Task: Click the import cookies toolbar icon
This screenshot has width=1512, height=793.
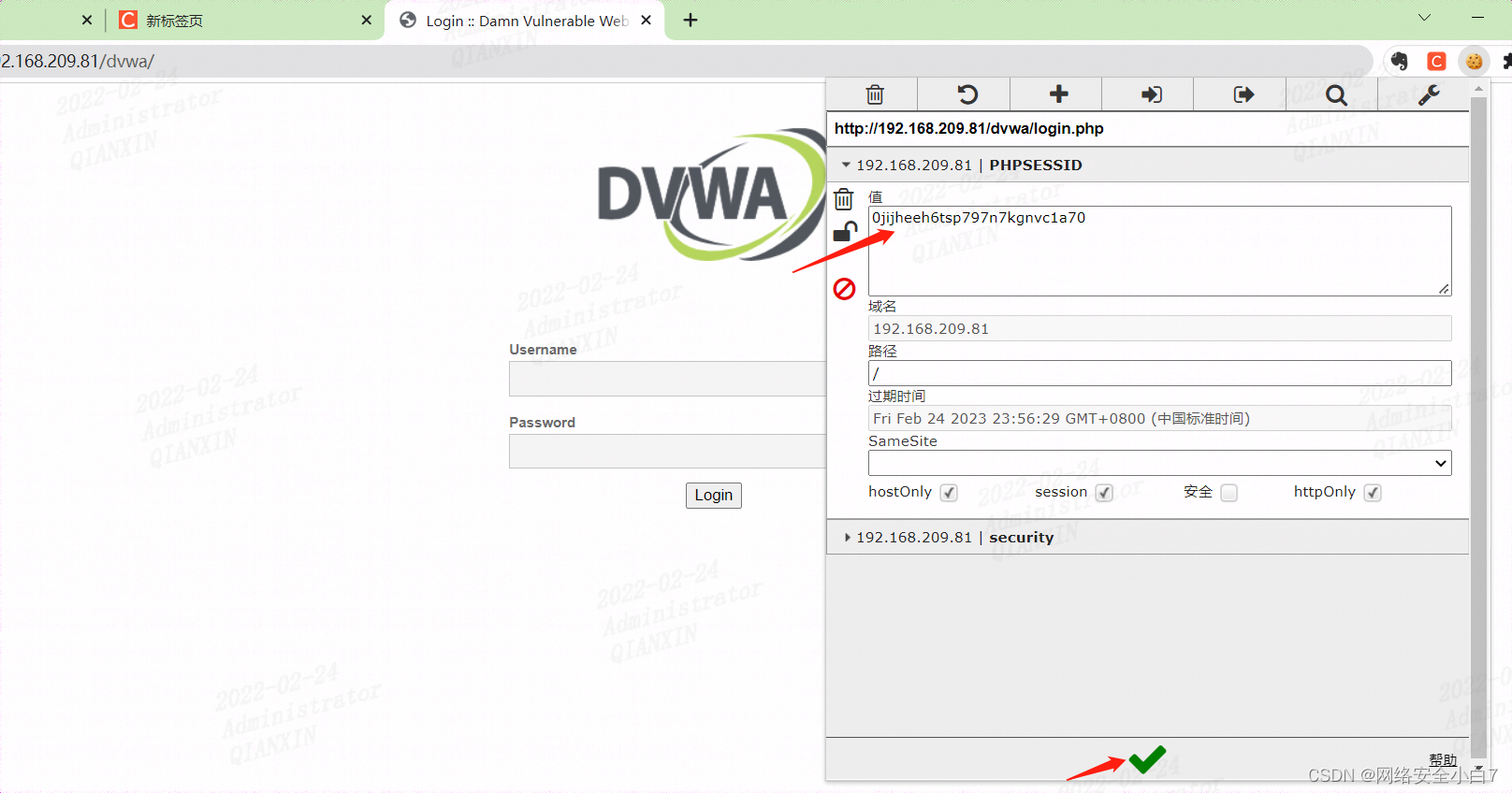Action: pos(1151,94)
